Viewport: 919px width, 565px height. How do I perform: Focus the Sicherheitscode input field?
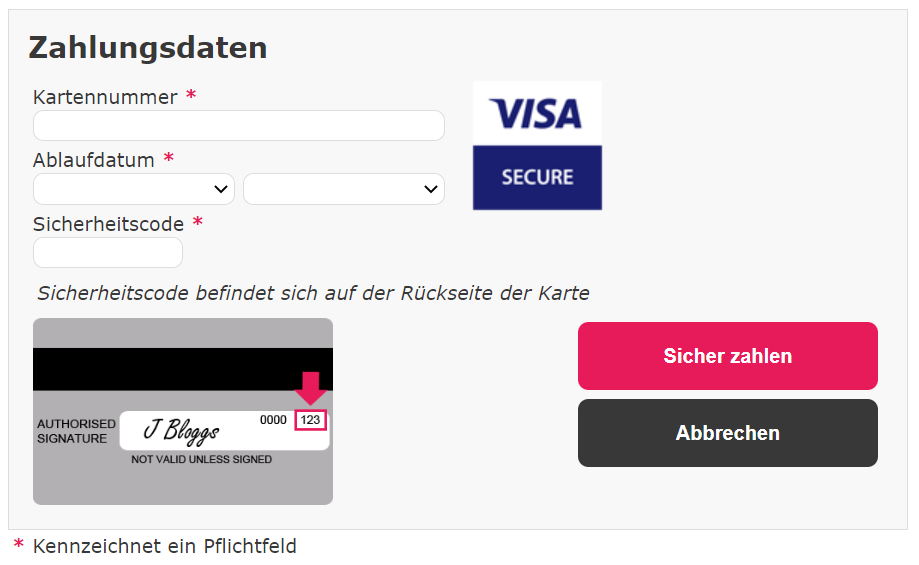pos(108,253)
